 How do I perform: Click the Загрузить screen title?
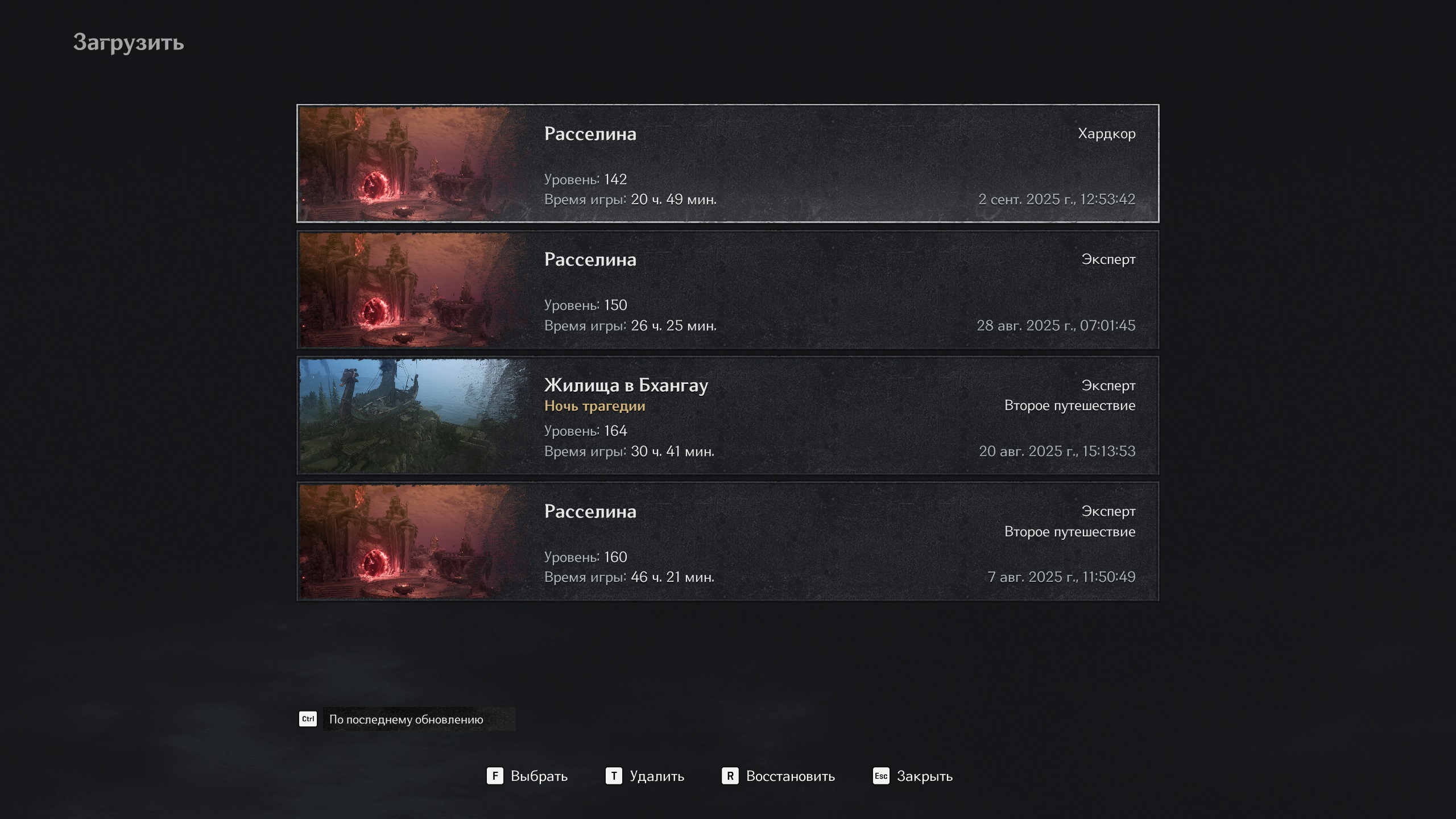pos(129,43)
